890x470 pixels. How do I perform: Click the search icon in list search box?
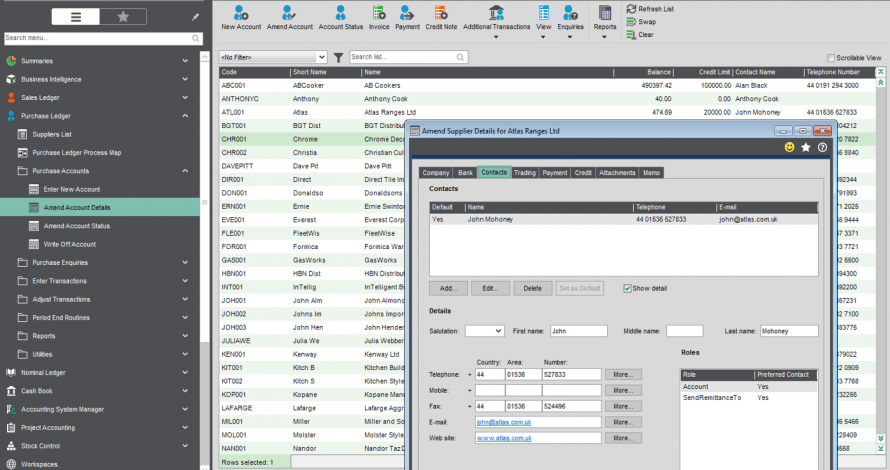click(460, 57)
